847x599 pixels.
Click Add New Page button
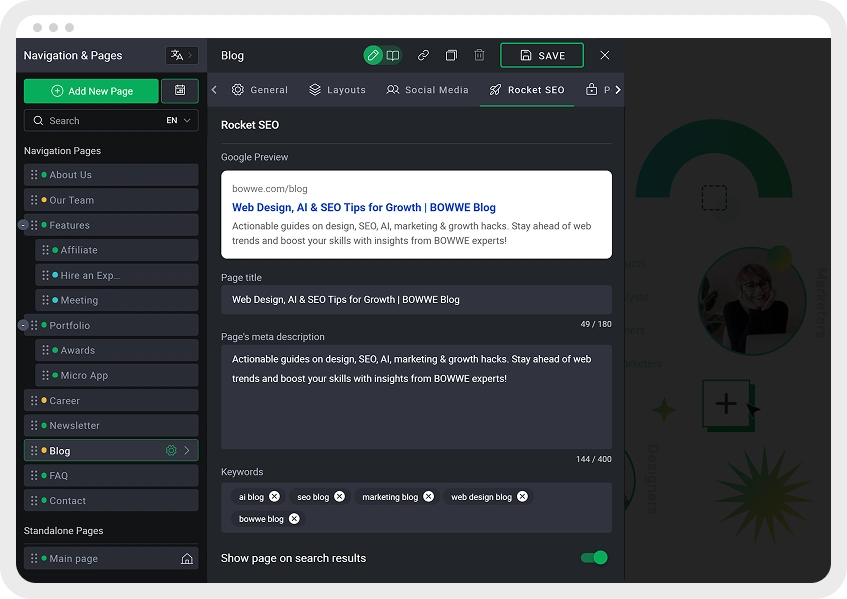pyautogui.click(x=91, y=91)
